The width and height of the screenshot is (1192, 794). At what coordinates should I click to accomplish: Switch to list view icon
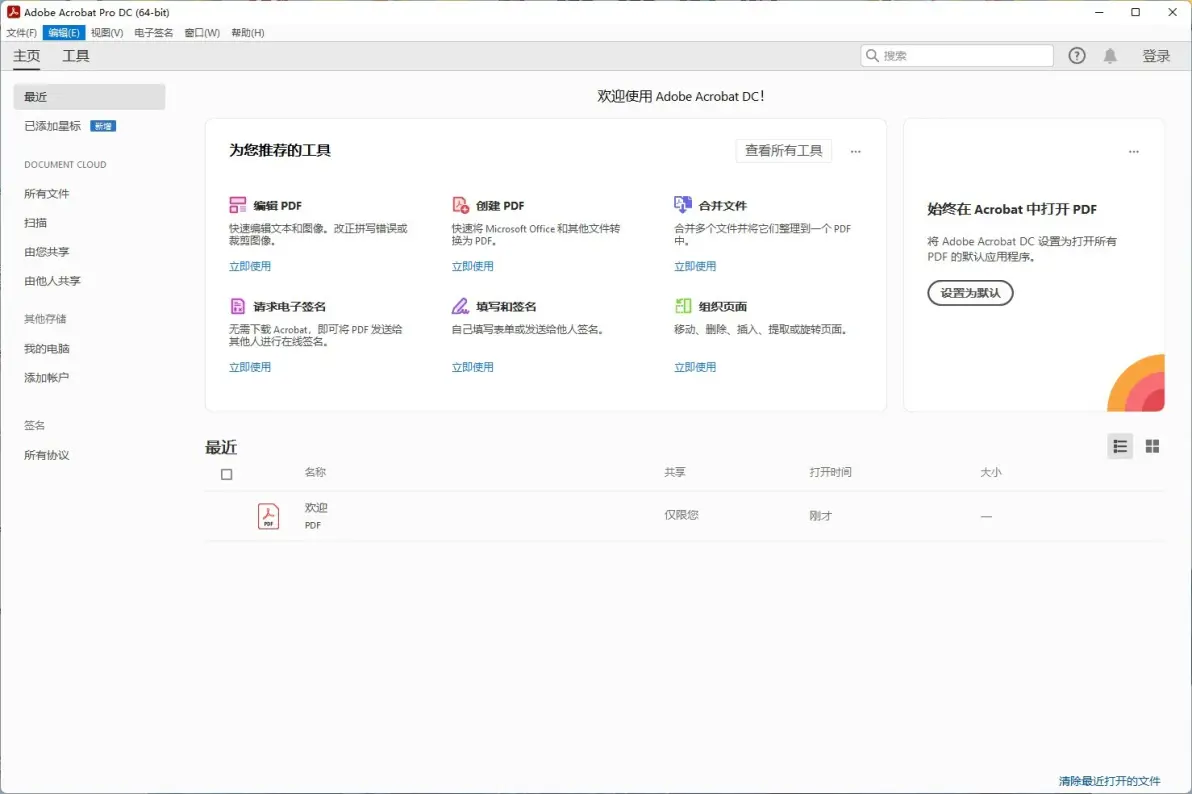click(1120, 446)
